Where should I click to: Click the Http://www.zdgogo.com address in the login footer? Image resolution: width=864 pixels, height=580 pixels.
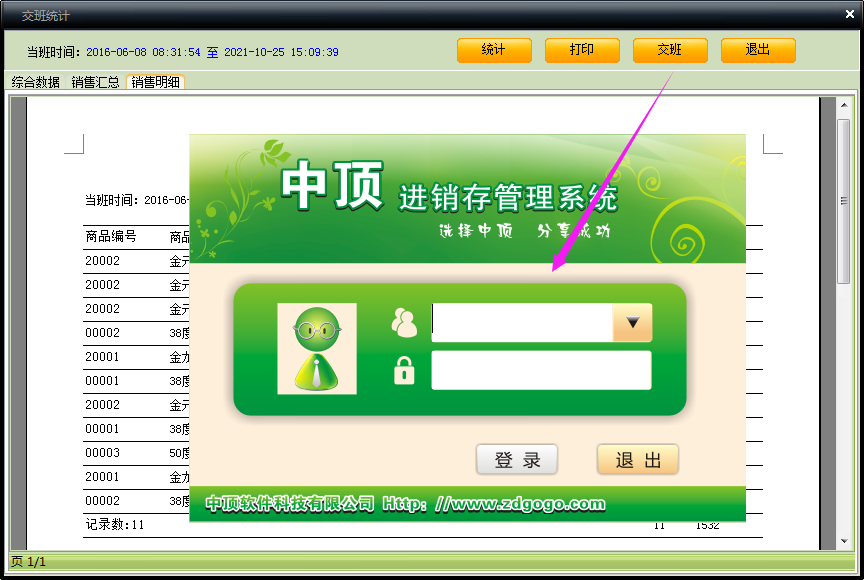pos(494,503)
